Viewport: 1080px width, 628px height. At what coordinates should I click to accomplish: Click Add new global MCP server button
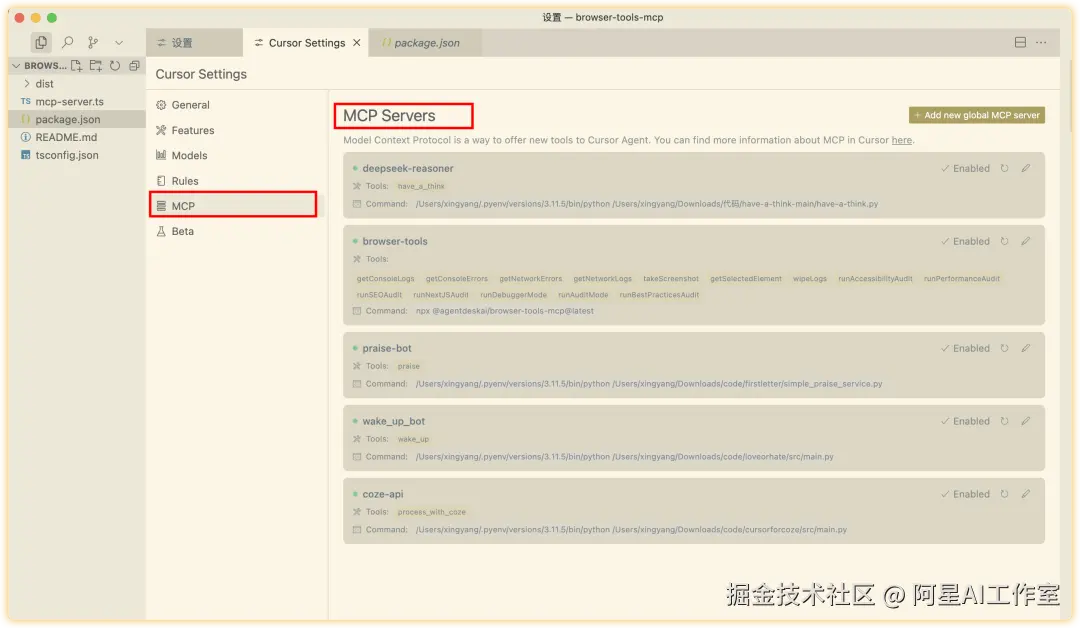click(977, 115)
